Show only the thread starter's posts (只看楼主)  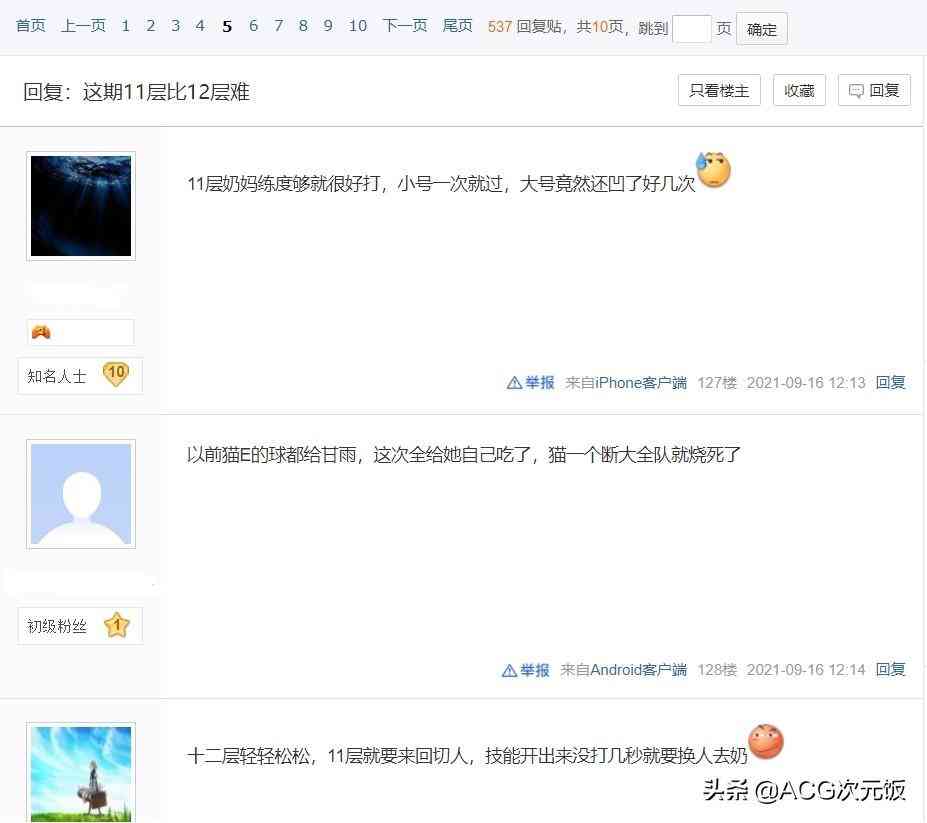(x=719, y=90)
